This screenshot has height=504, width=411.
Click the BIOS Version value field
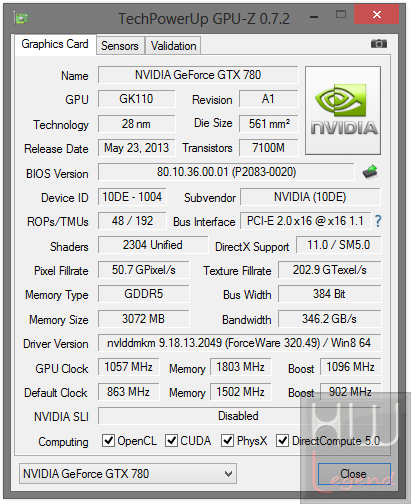(226, 172)
